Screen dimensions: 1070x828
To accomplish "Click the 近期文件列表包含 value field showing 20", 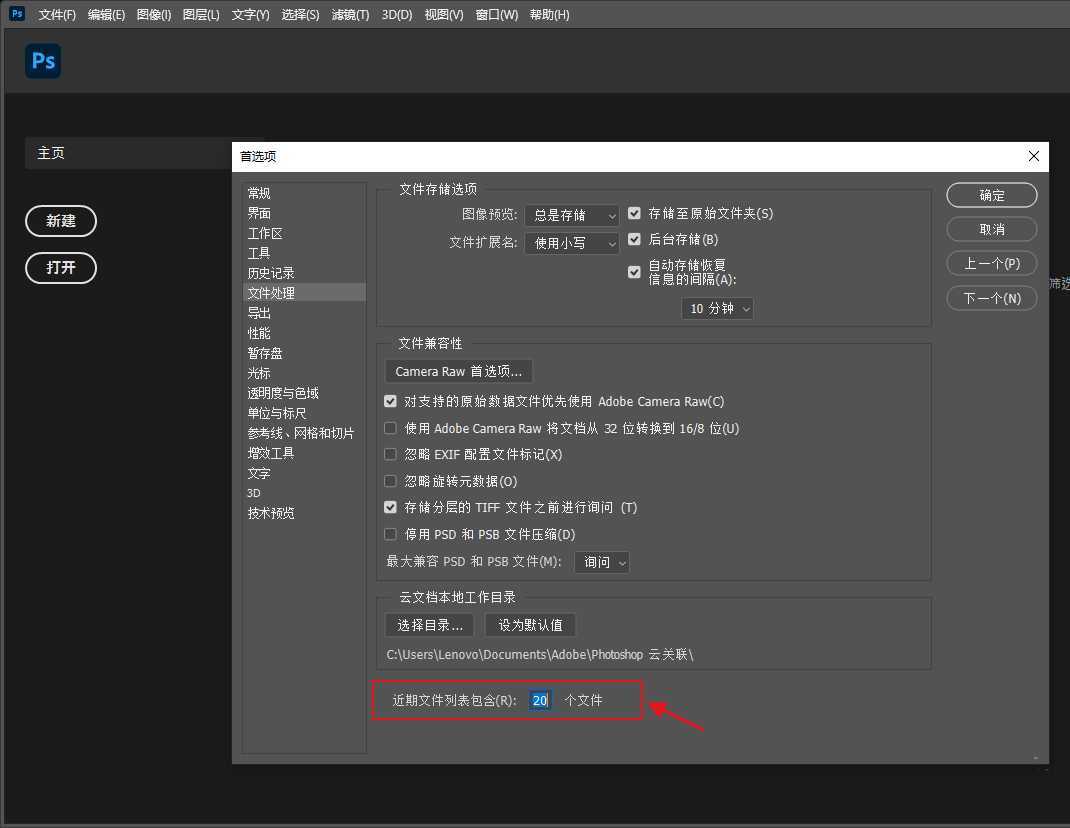I will 539,700.
